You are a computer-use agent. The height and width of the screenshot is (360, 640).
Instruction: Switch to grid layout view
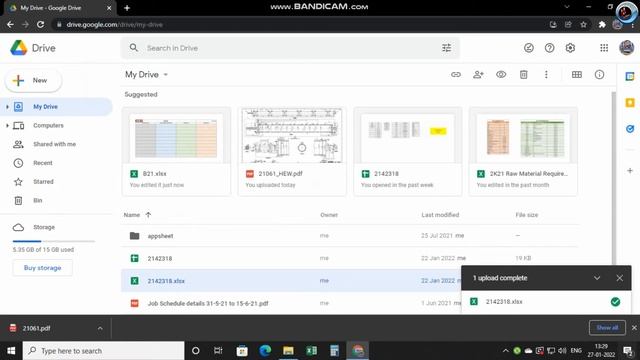tap(577, 74)
